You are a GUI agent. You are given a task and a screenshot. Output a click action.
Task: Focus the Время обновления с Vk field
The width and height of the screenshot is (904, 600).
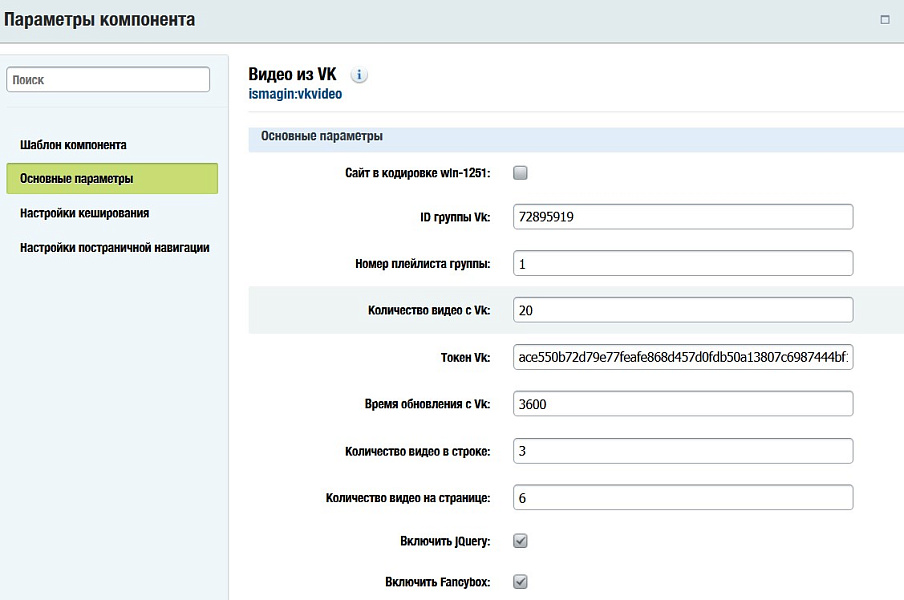(x=682, y=404)
